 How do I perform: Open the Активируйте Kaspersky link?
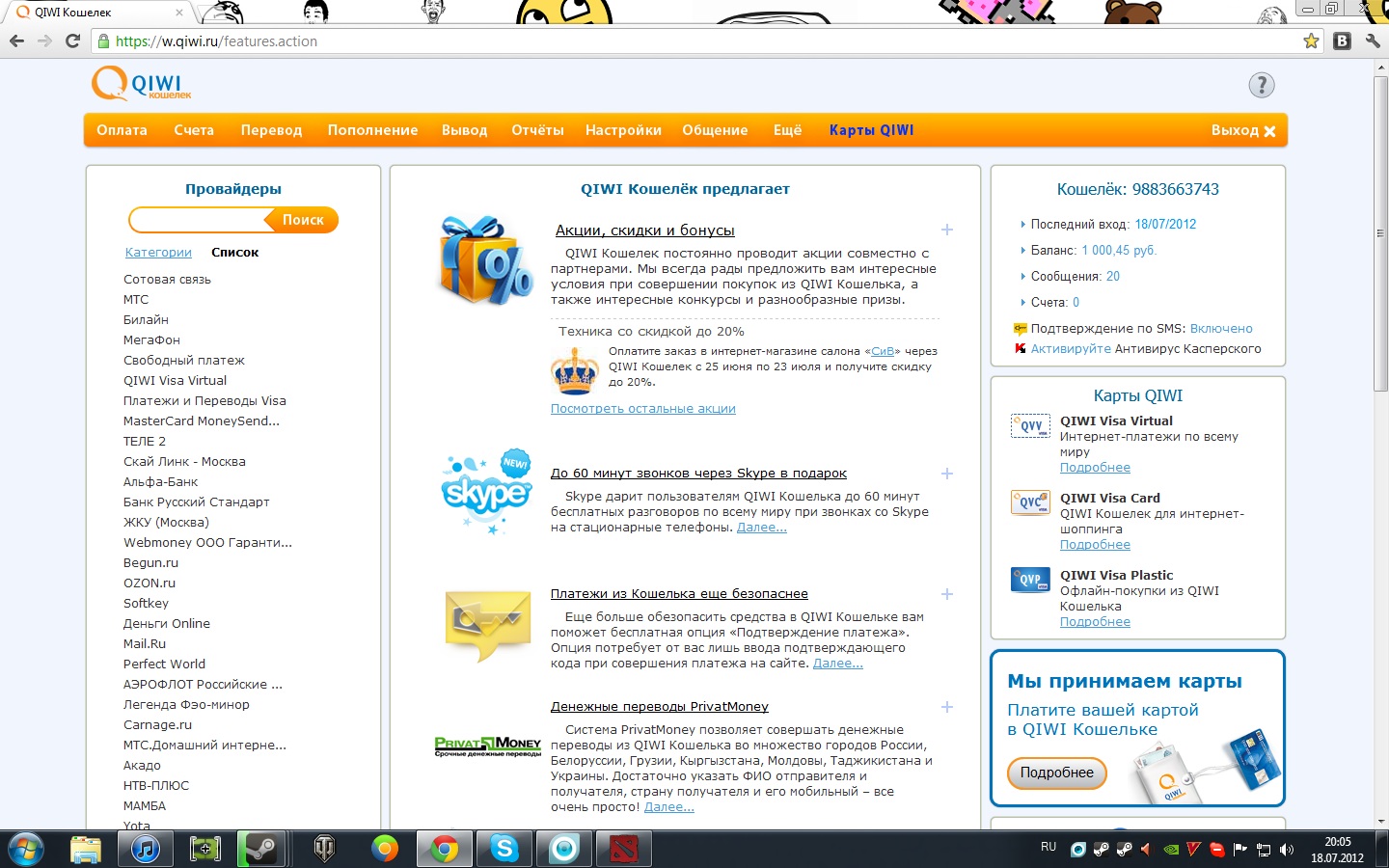[1071, 349]
